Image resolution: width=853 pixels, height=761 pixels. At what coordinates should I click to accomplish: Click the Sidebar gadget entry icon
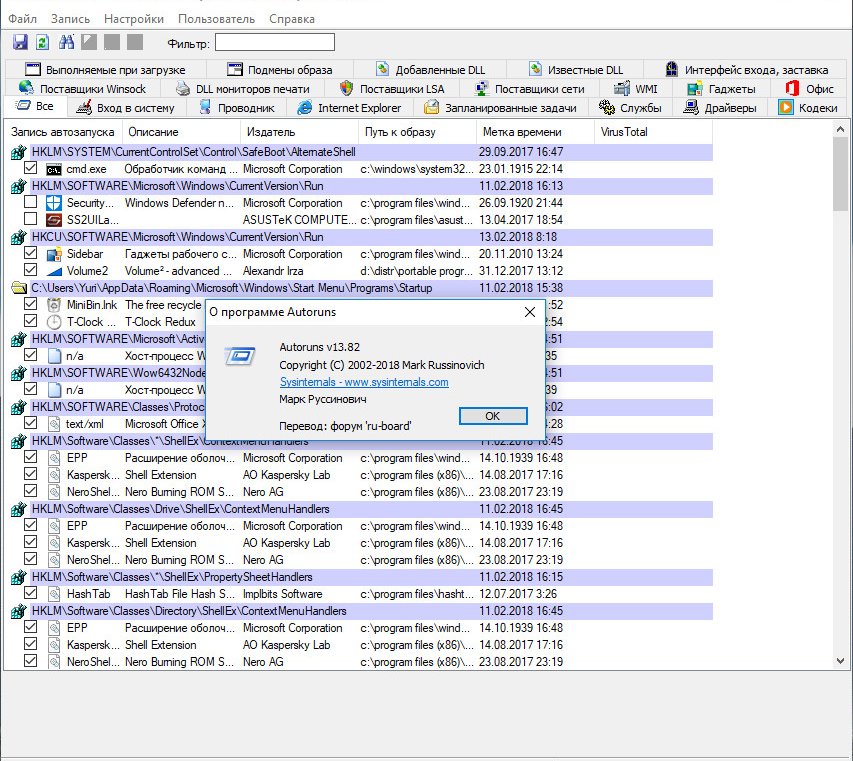53,254
